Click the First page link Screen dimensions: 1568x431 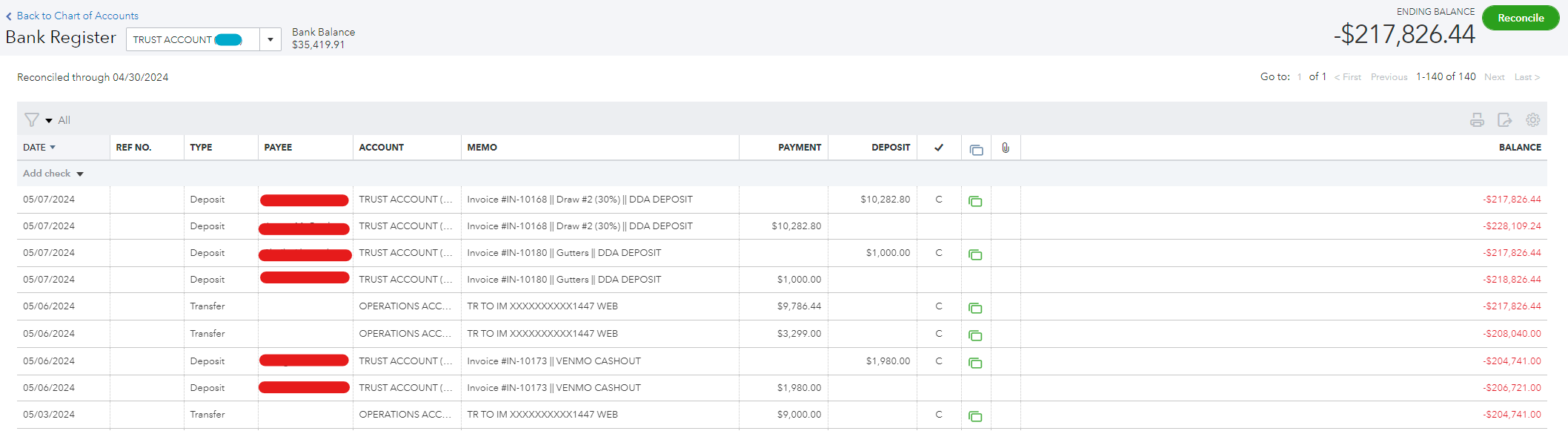1348,77
